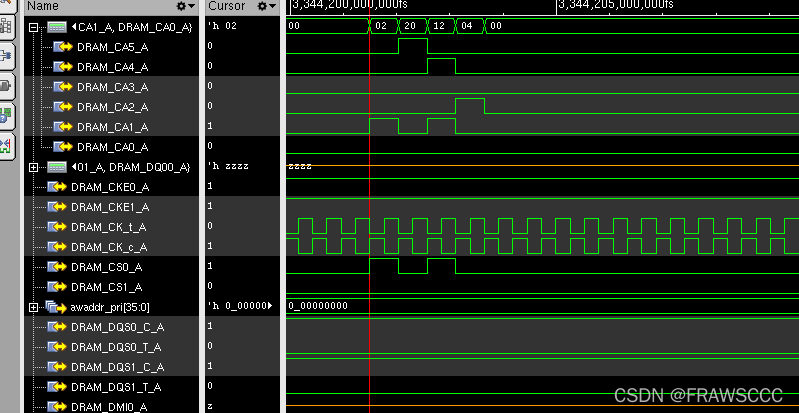Click the DRAM_DQS0_C_A signal icon
Viewport: 799px width, 413px height.
click(x=59, y=327)
